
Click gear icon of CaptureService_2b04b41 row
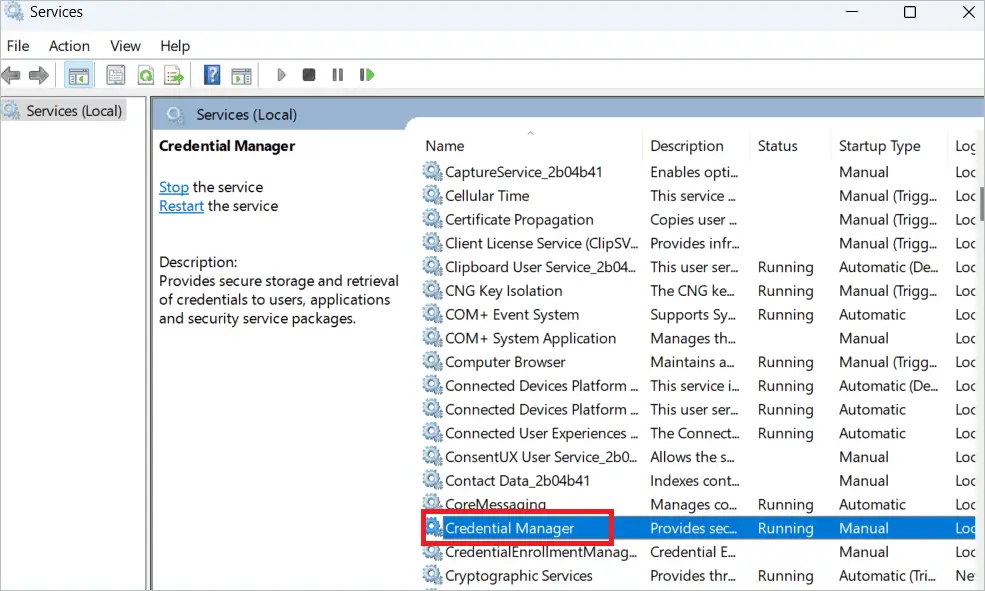click(432, 171)
